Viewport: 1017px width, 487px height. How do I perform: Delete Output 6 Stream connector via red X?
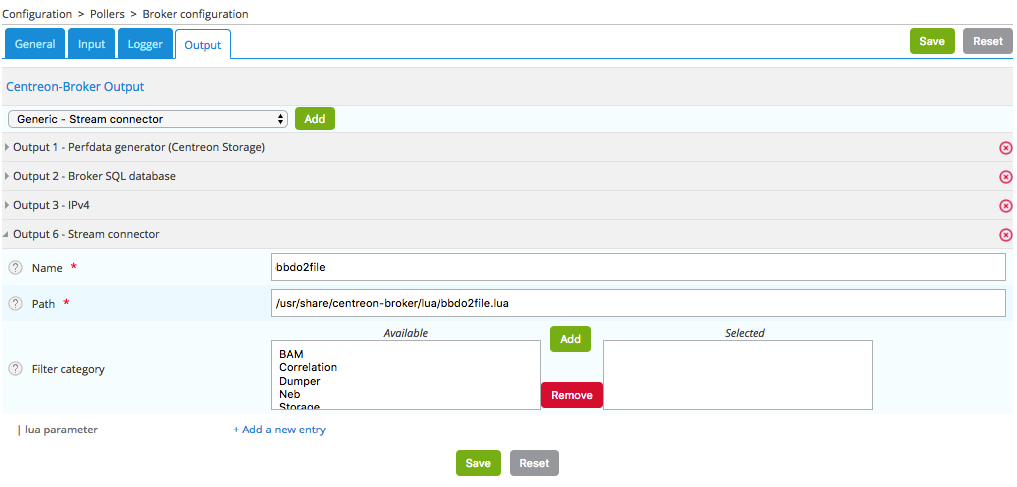click(1005, 235)
